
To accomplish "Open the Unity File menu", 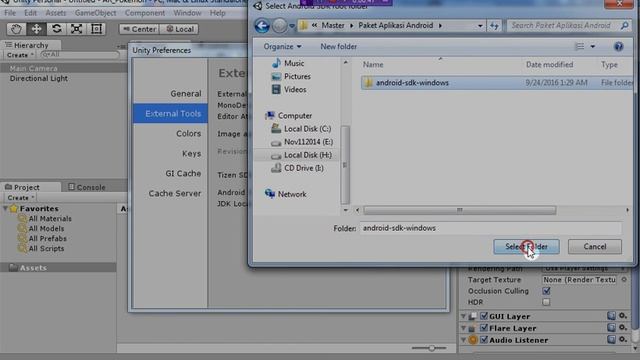I will point(10,13).
